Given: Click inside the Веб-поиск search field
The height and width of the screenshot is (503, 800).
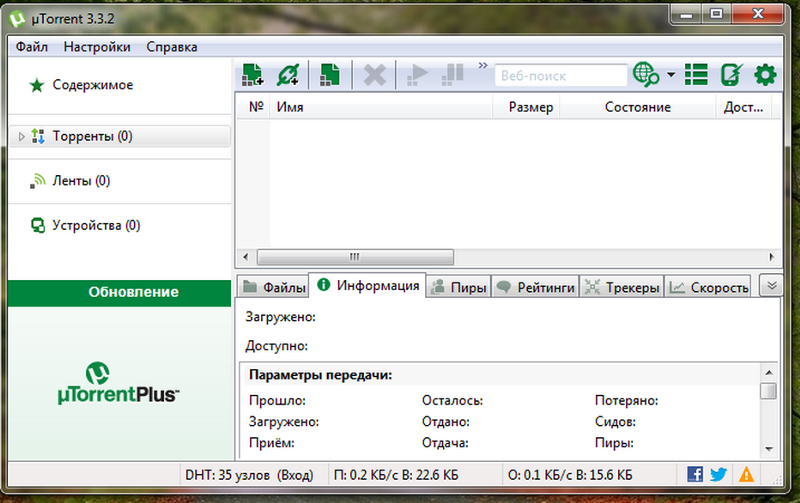Looking at the screenshot, I should pyautogui.click(x=561, y=76).
